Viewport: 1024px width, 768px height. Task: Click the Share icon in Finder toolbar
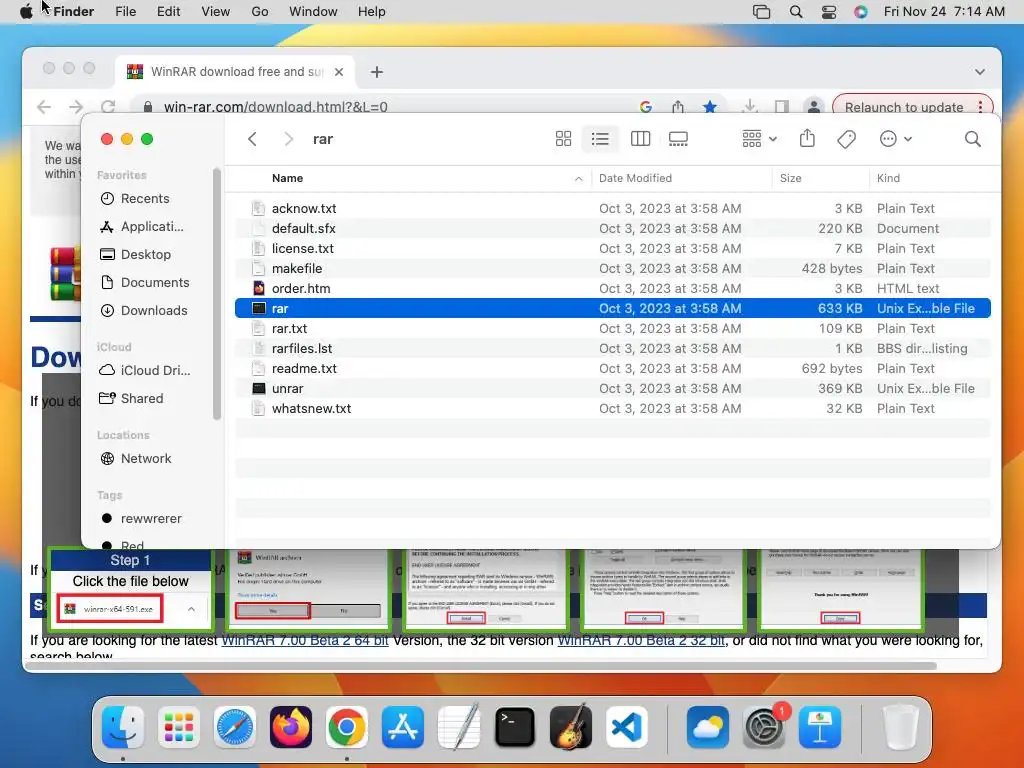tap(807, 138)
